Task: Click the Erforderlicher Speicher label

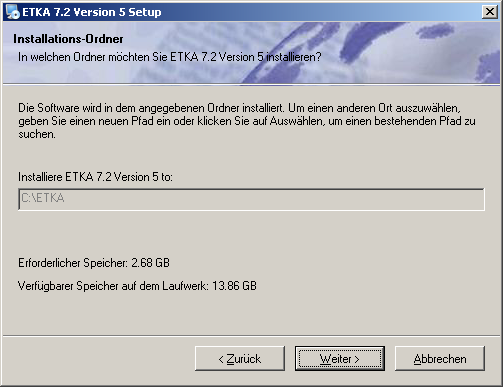Action: click(x=73, y=263)
